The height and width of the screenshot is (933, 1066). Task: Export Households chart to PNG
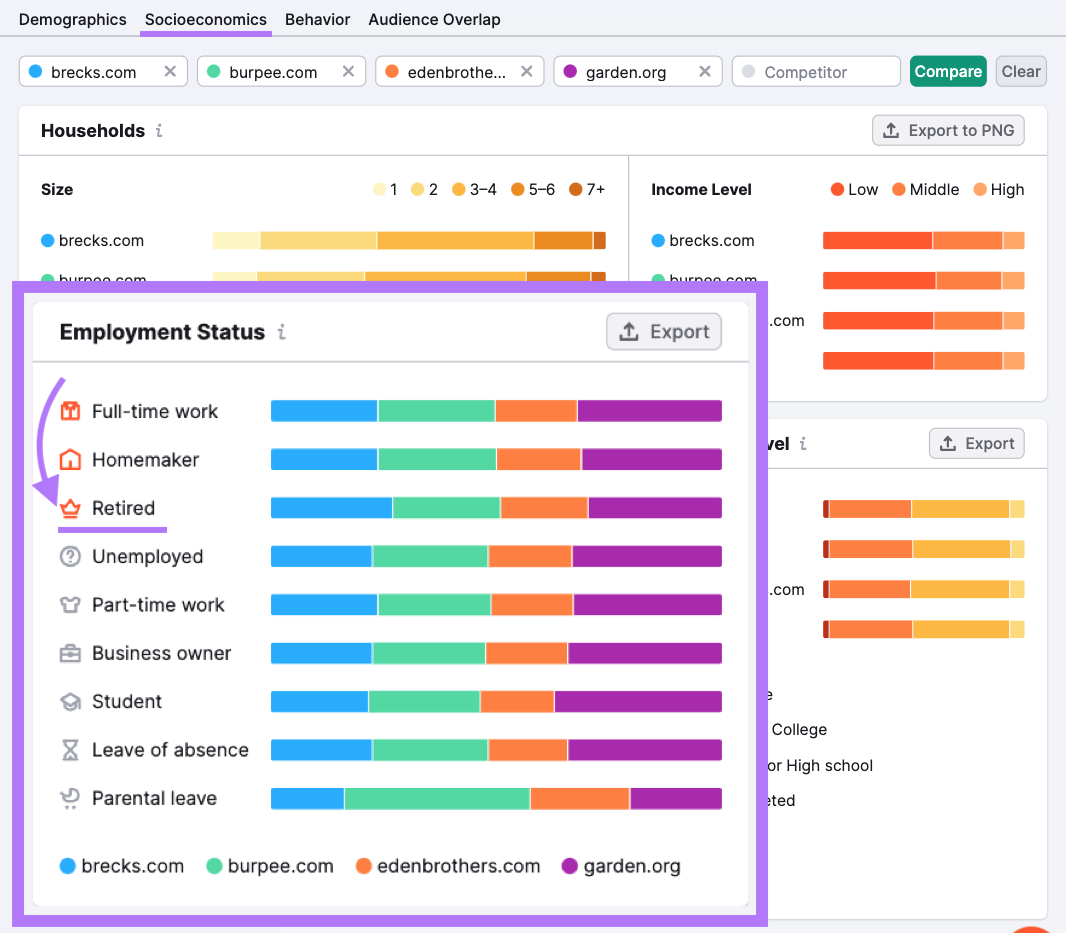(x=948, y=131)
